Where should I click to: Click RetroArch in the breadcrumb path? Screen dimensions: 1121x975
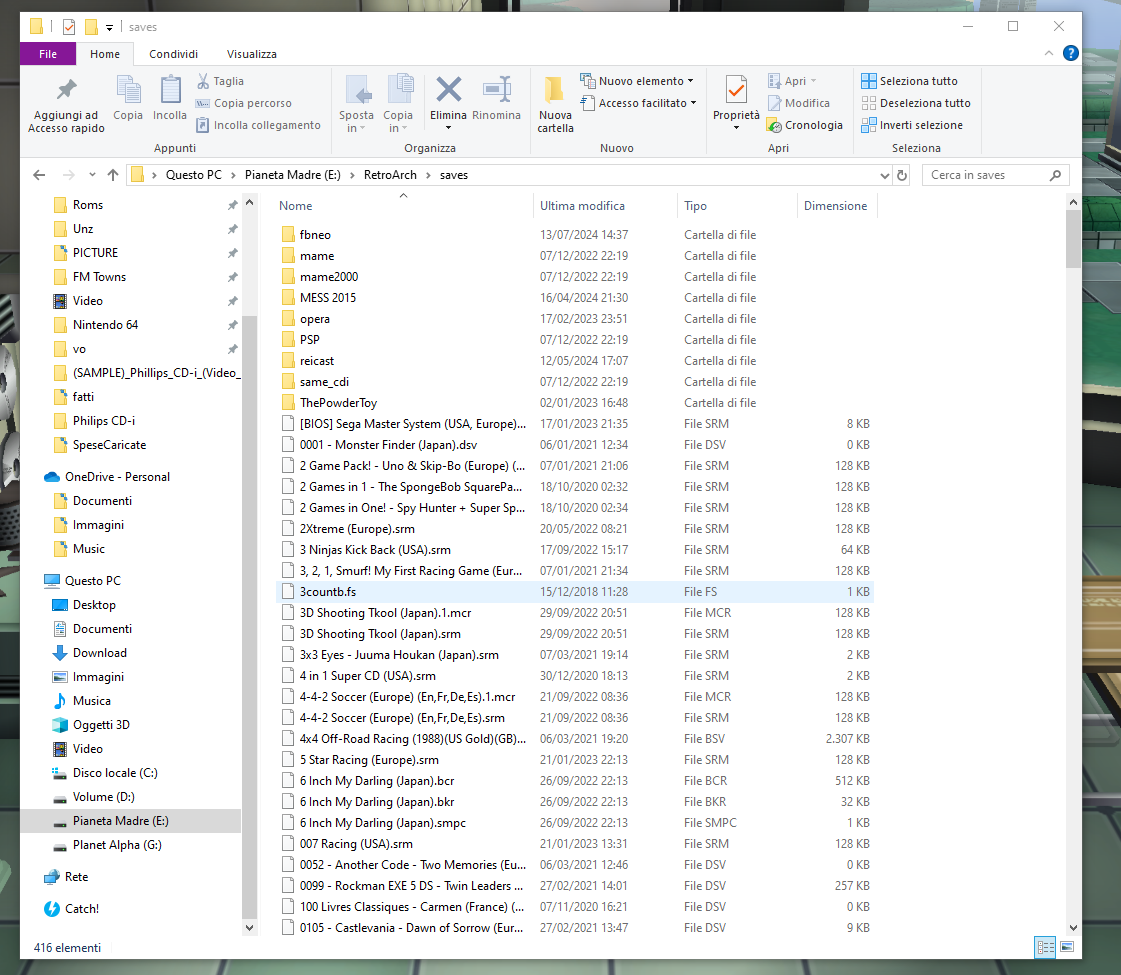coord(390,175)
